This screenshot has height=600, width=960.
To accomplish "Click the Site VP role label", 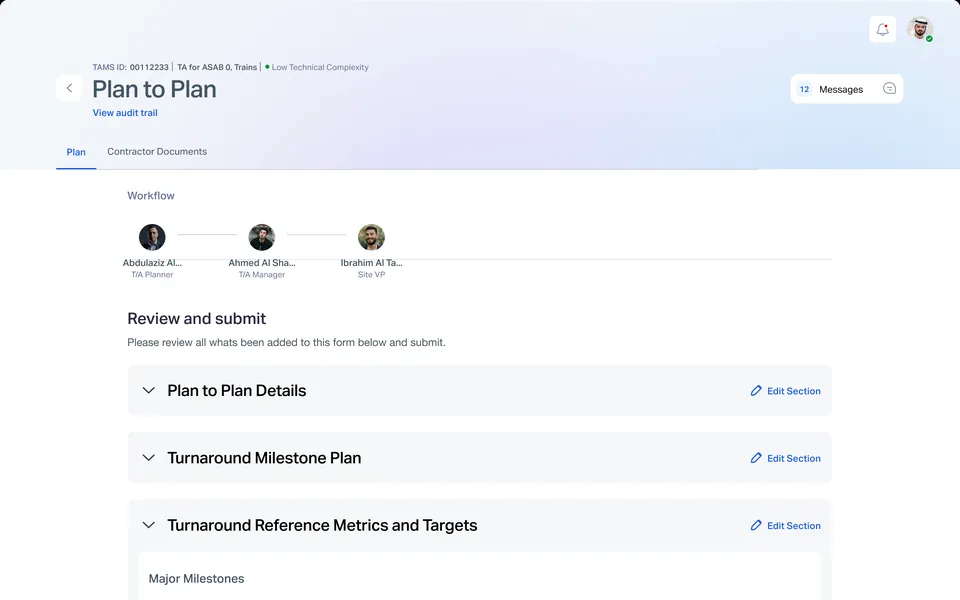I will 371,275.
